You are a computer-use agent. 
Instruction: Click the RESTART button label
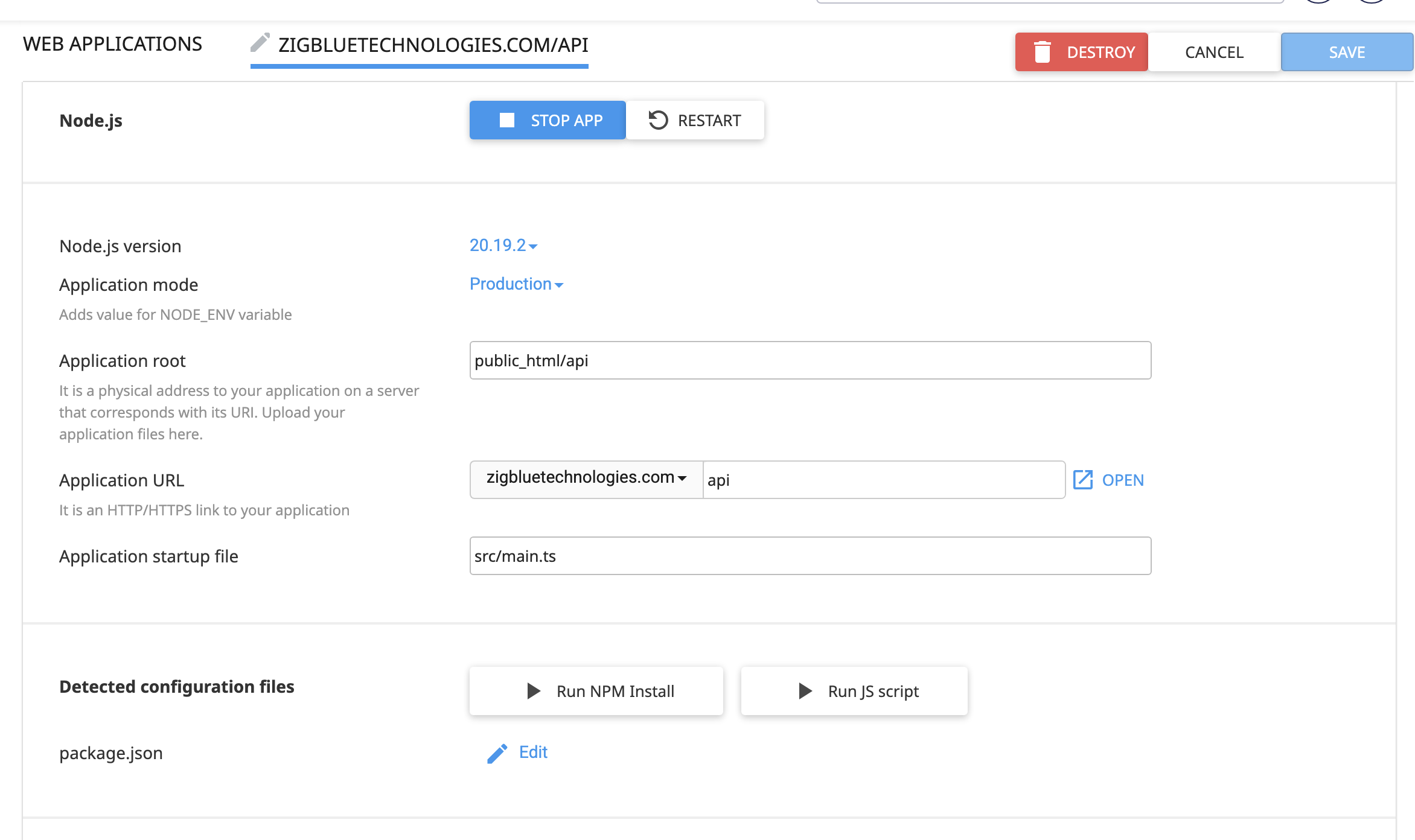coord(709,121)
